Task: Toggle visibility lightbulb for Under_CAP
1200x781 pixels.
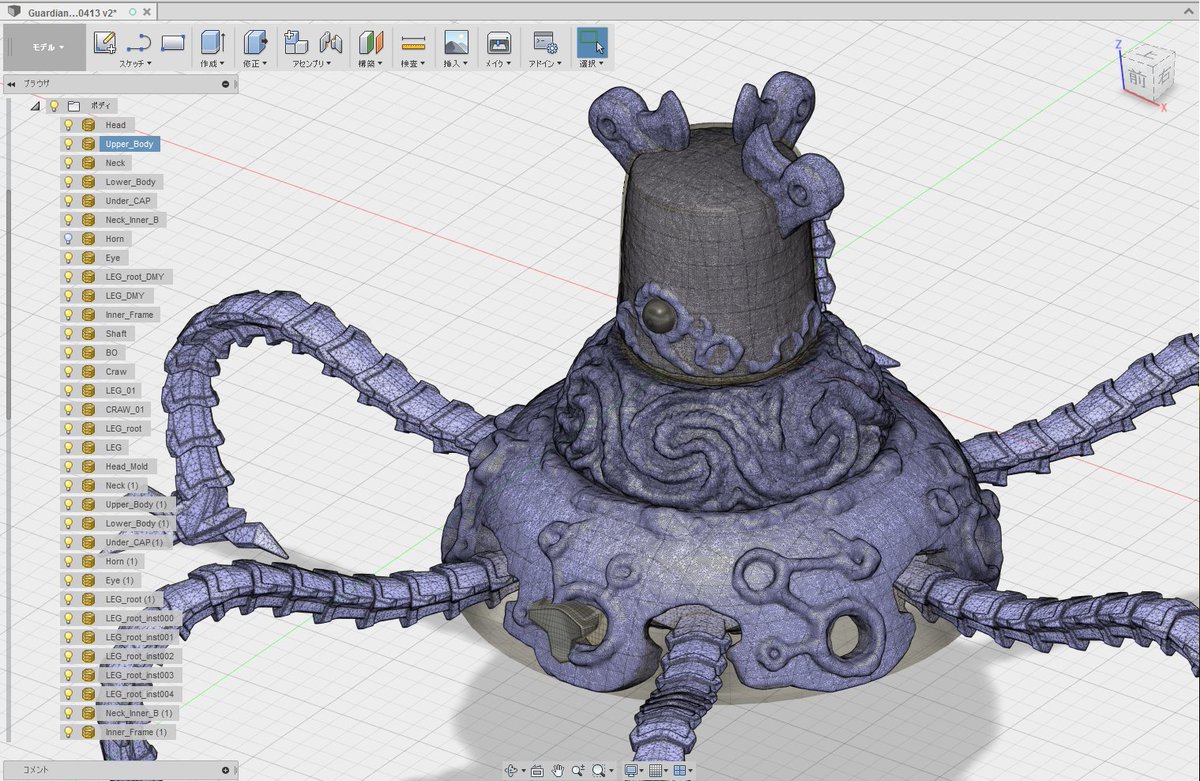Action: tap(69, 201)
